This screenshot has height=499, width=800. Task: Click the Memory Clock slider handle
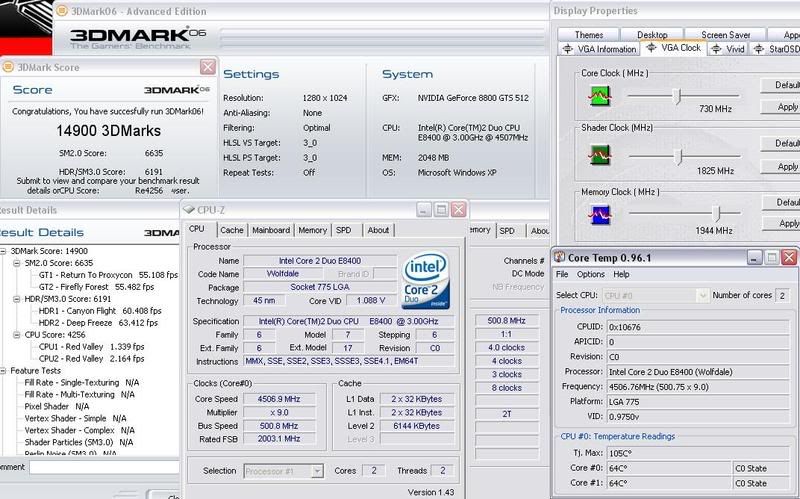click(716, 212)
